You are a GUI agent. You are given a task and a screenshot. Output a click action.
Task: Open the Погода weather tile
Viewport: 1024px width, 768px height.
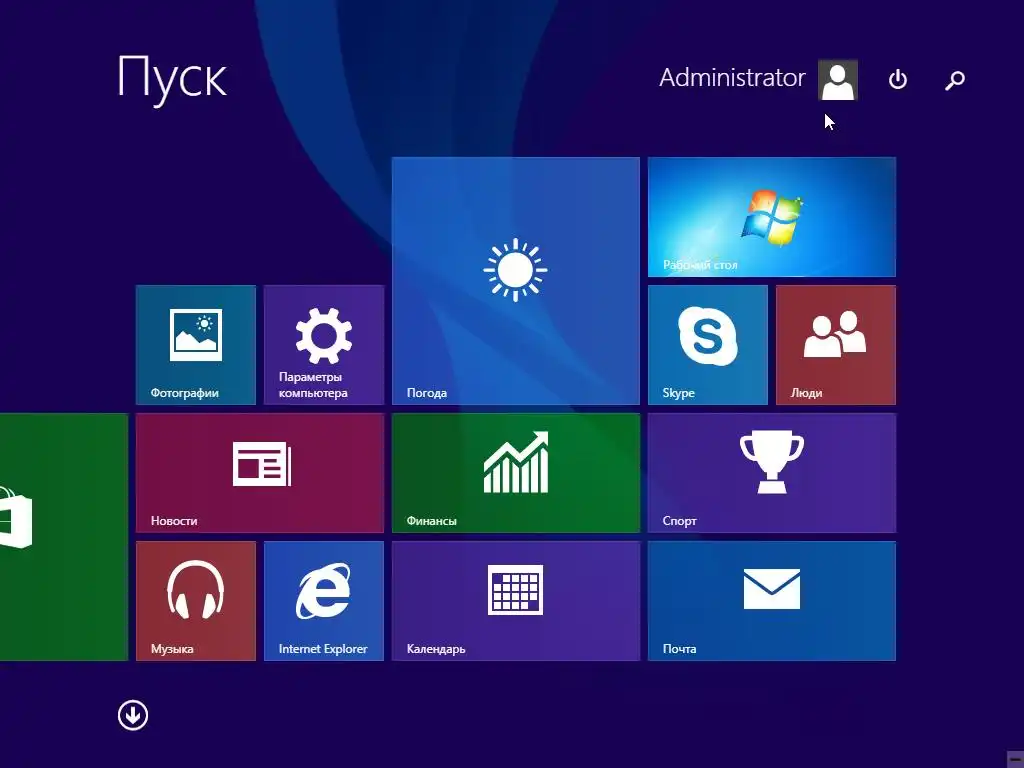[x=516, y=281]
